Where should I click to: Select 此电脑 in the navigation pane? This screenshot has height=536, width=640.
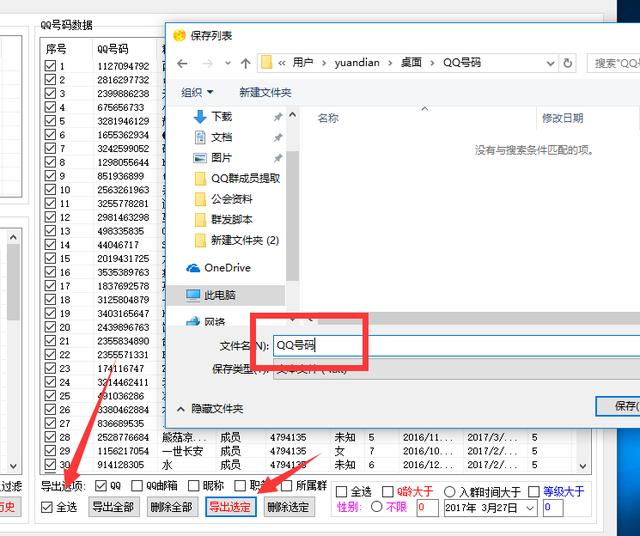point(219,296)
